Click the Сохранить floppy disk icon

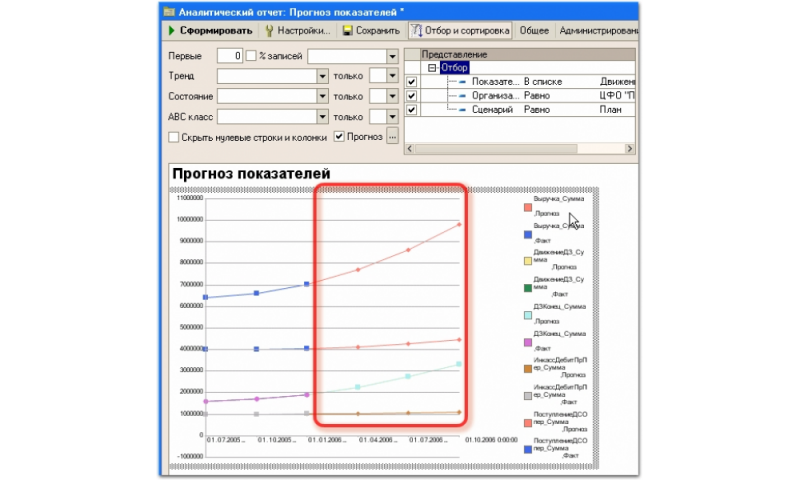click(347, 31)
